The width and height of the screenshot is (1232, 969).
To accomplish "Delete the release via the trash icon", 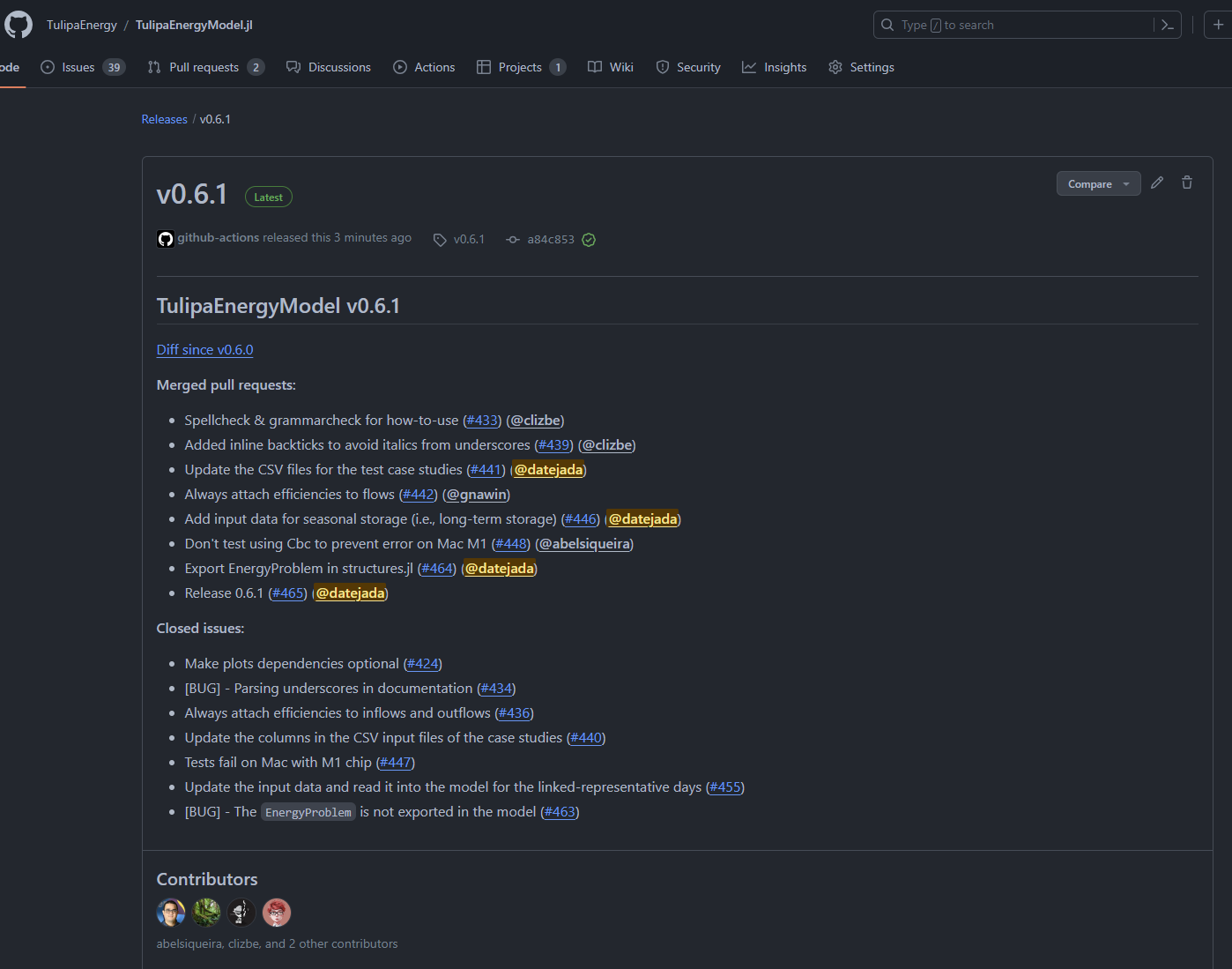I will [x=1186, y=183].
